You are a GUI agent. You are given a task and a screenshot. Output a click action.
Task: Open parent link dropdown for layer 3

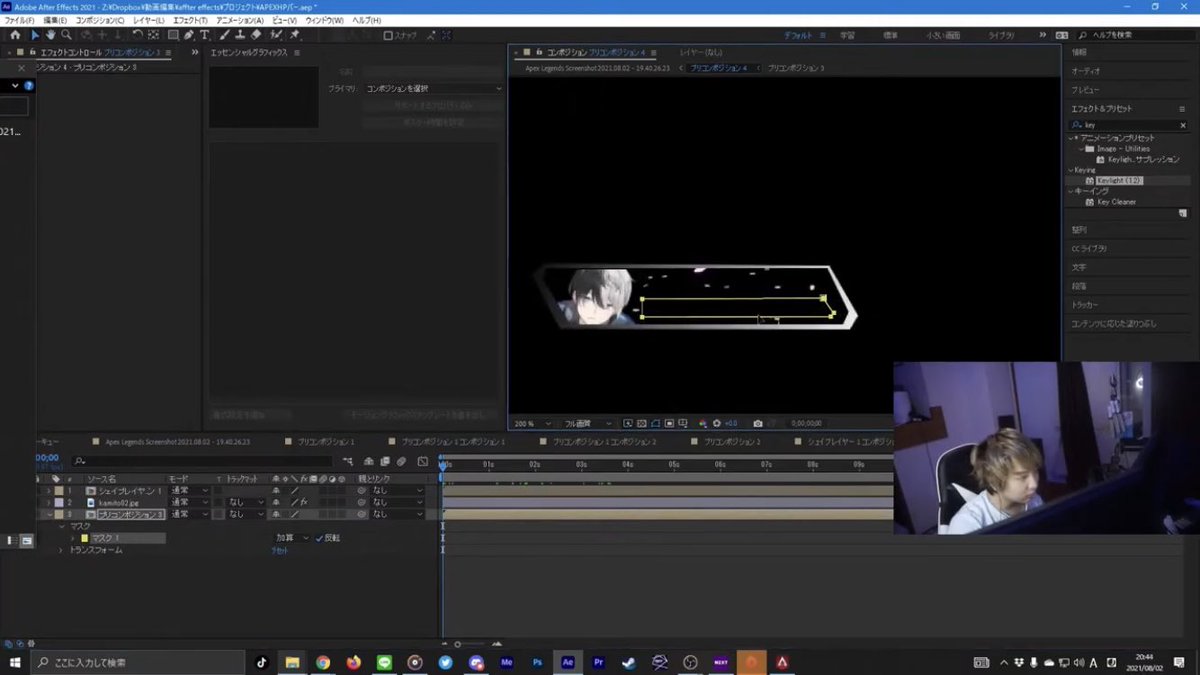398,514
